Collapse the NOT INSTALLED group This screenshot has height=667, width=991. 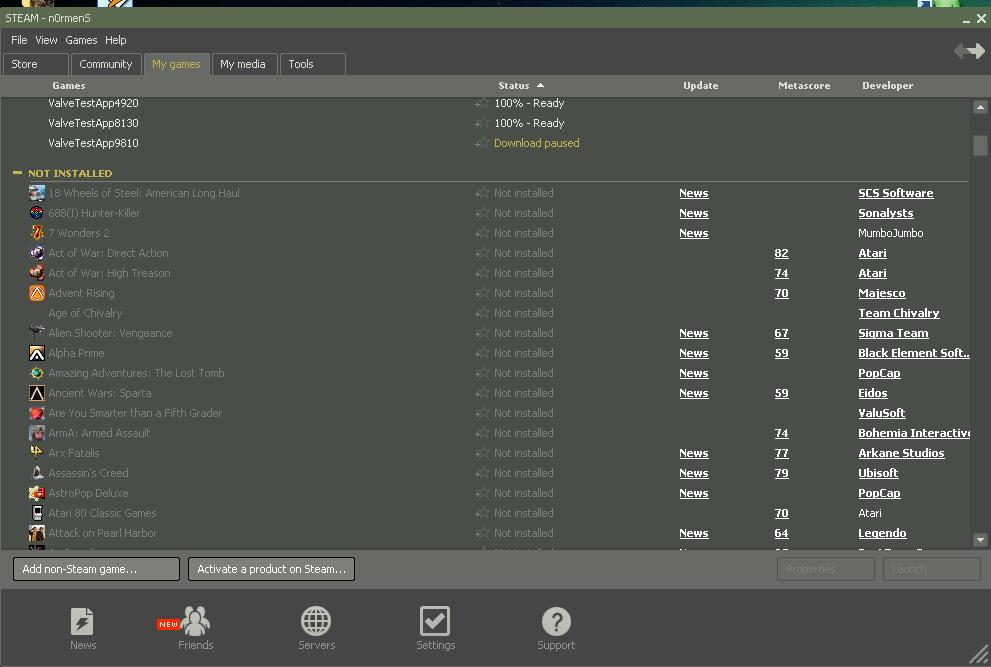(17, 173)
